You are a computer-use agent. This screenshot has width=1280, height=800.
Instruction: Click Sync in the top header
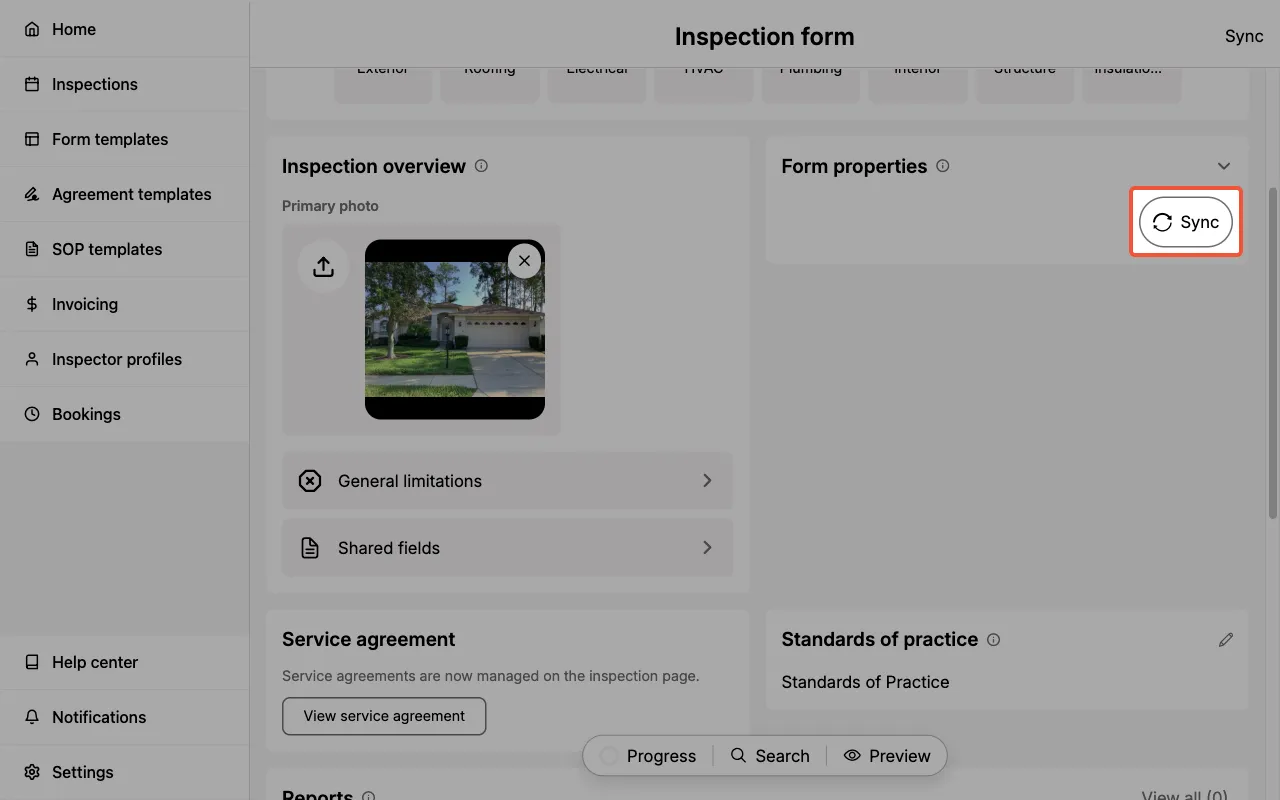1244,36
